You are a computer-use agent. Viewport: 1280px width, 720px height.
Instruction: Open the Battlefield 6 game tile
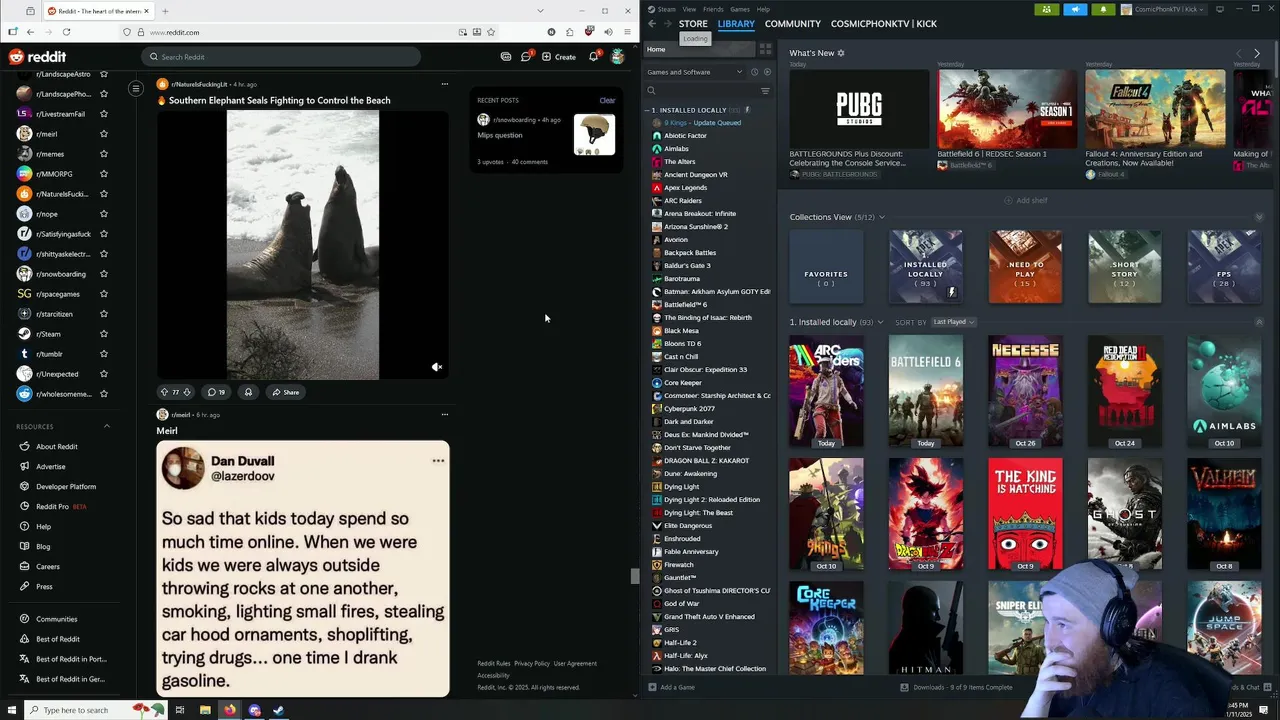coord(926,391)
